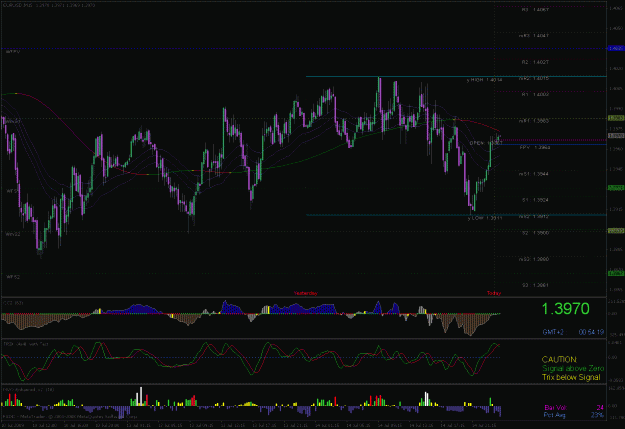The width and height of the screenshot is (625, 429).
Task: Click the Trix below Signal message
Action: point(571,377)
